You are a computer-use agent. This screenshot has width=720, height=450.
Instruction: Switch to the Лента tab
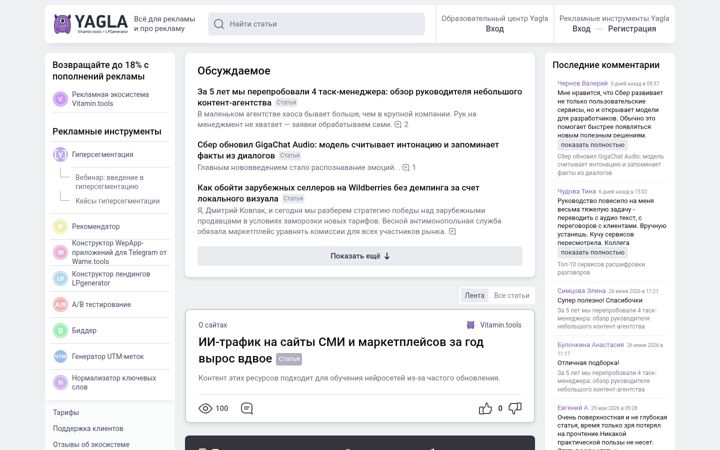[x=474, y=295]
